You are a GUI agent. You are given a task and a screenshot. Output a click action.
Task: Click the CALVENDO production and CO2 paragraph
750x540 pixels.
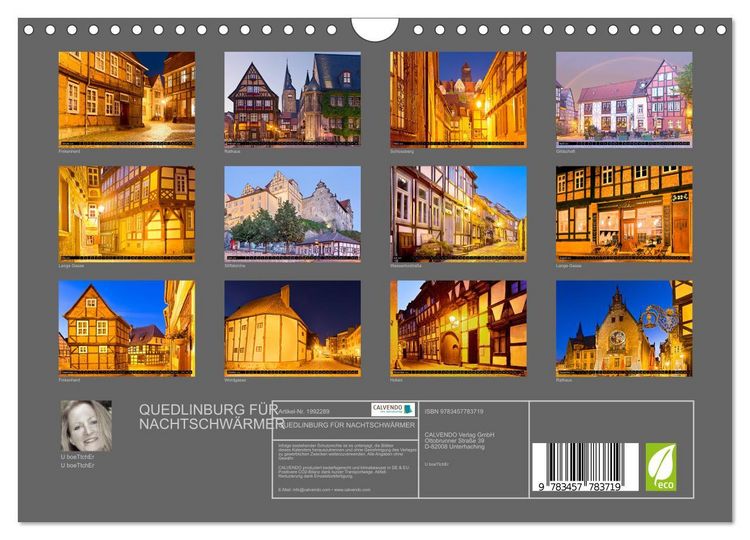pos(344,472)
